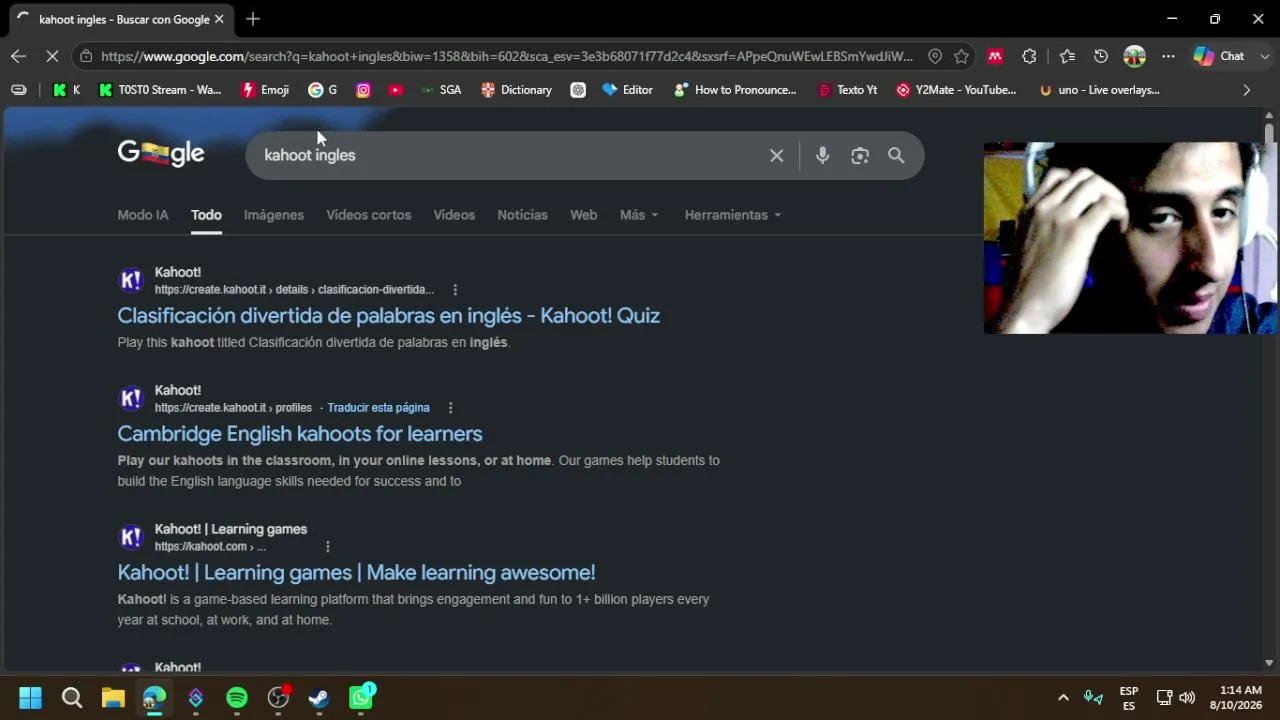This screenshot has width=1280, height=720.
Task: Open the Dictionary bookmark
Action: (516, 90)
